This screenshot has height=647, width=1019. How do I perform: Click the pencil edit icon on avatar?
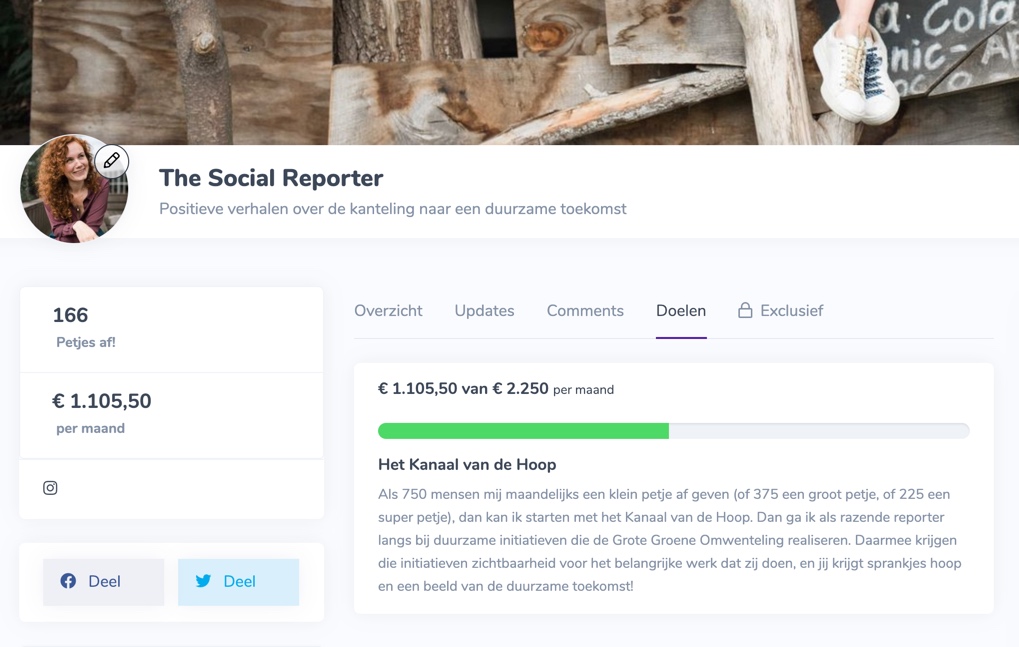point(112,160)
